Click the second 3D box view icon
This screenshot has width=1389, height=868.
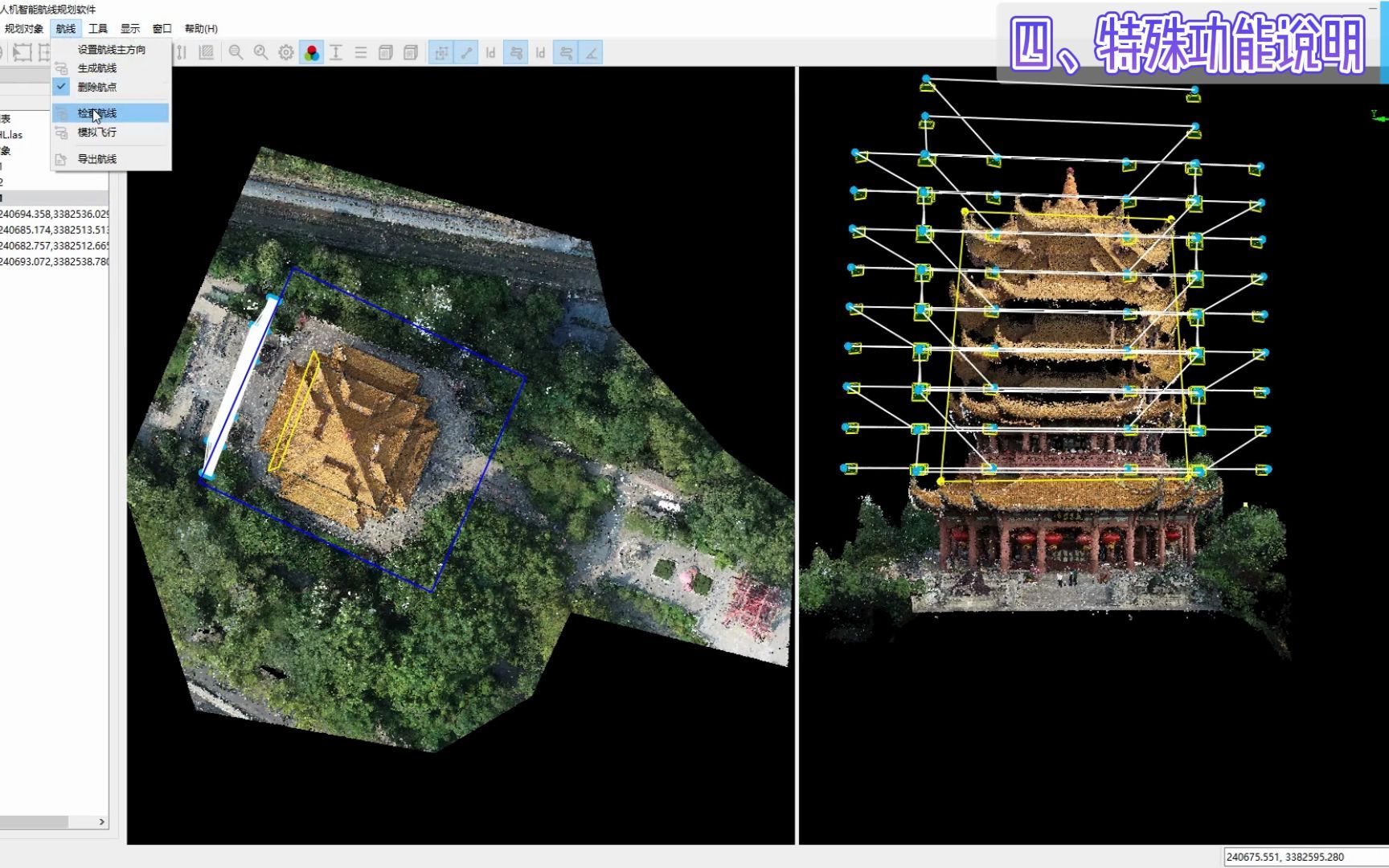411,53
